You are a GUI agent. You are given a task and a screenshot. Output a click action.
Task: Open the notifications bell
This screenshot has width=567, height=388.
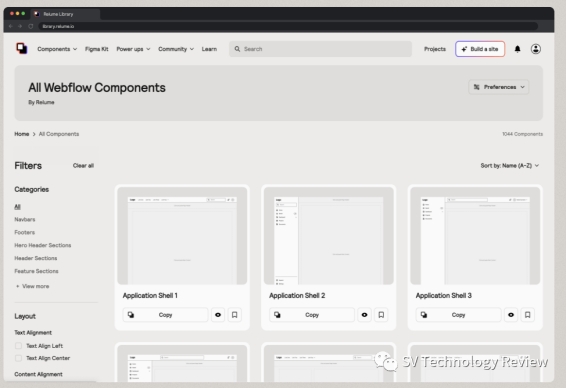tap(517, 49)
